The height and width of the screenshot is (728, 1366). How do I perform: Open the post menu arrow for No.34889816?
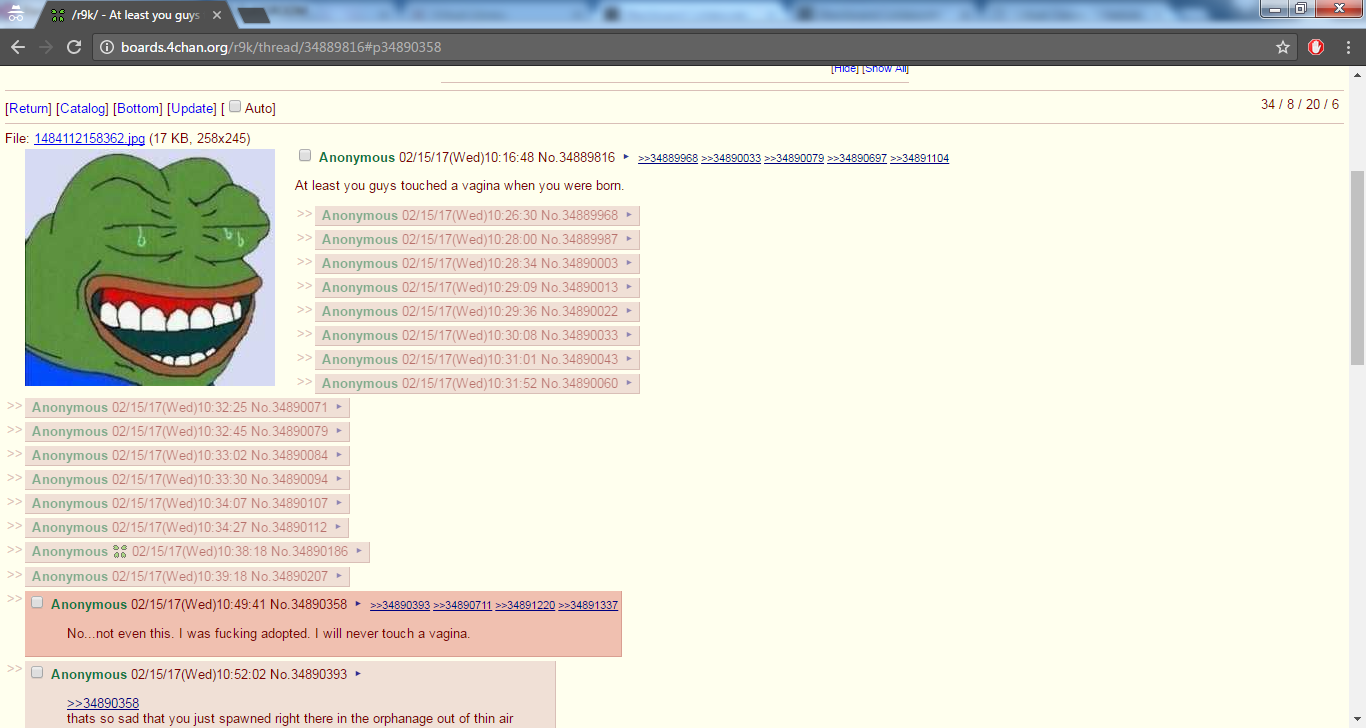[626, 156]
